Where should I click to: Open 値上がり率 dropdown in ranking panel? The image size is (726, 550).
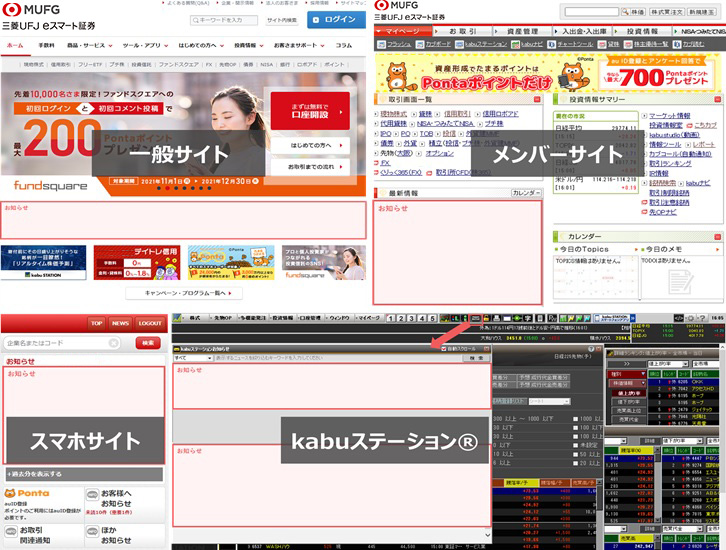pyautogui.click(x=668, y=364)
